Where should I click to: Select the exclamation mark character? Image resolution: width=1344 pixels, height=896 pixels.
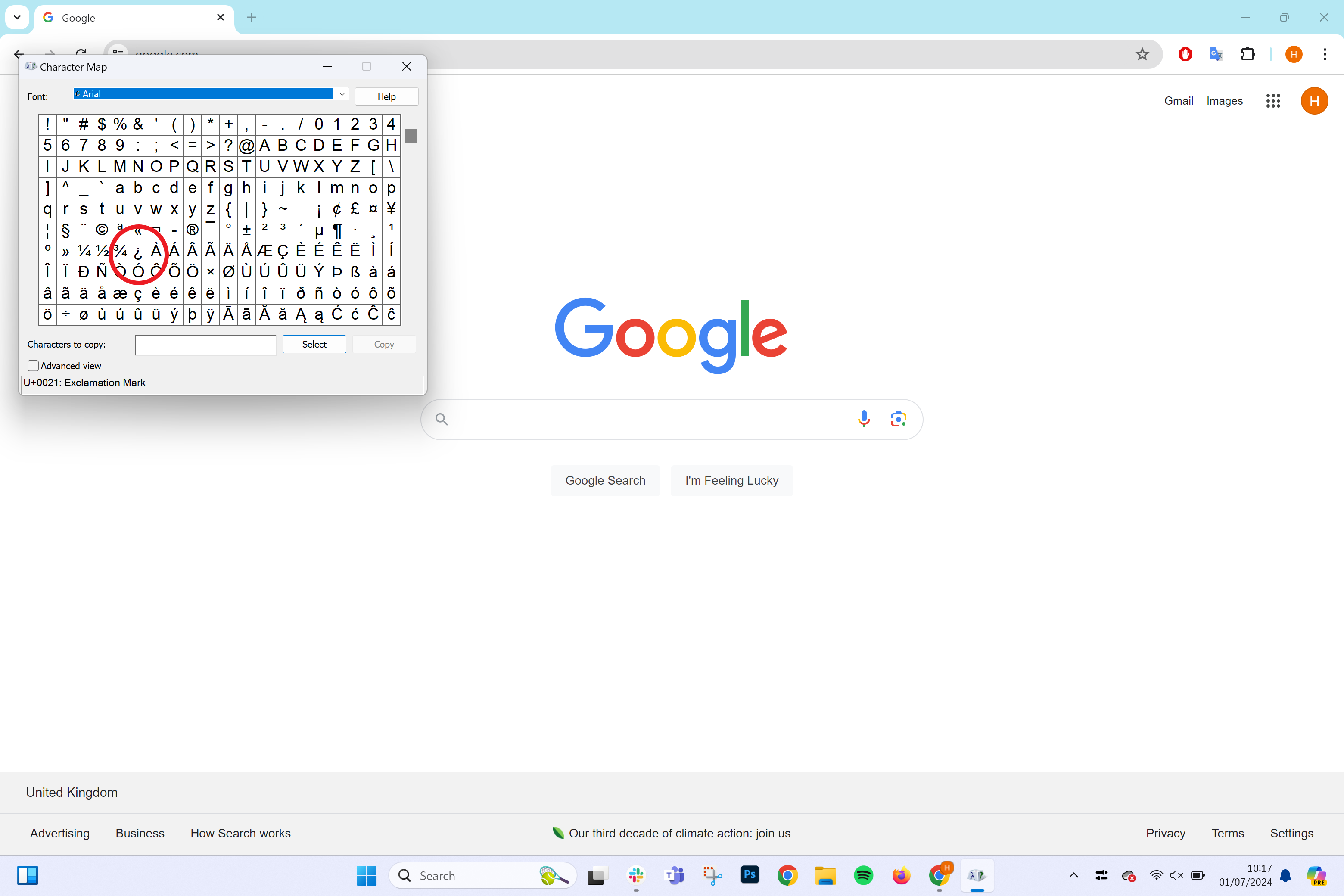click(47, 124)
